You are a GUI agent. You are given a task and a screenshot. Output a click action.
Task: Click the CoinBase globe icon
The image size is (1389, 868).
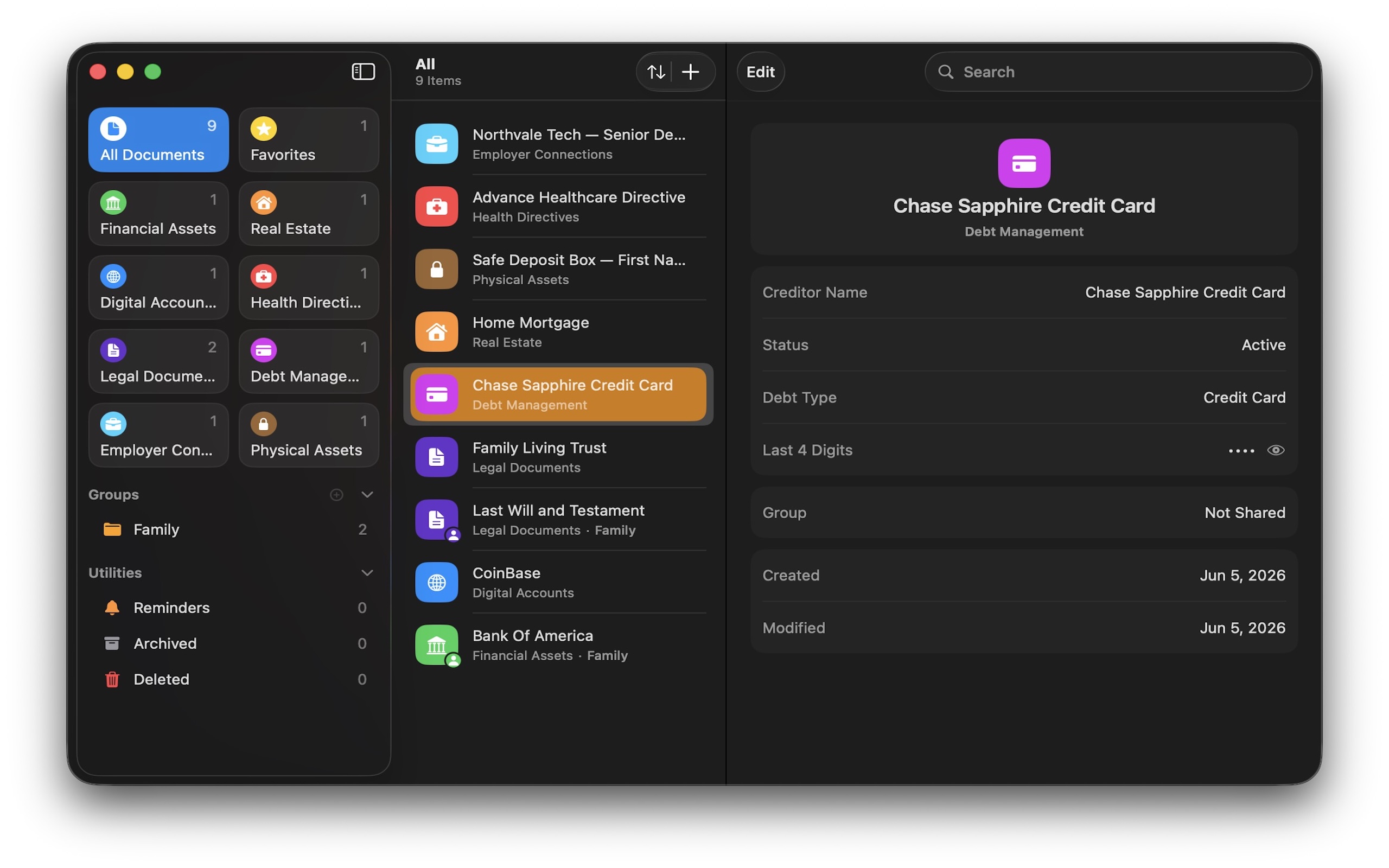pyautogui.click(x=436, y=582)
